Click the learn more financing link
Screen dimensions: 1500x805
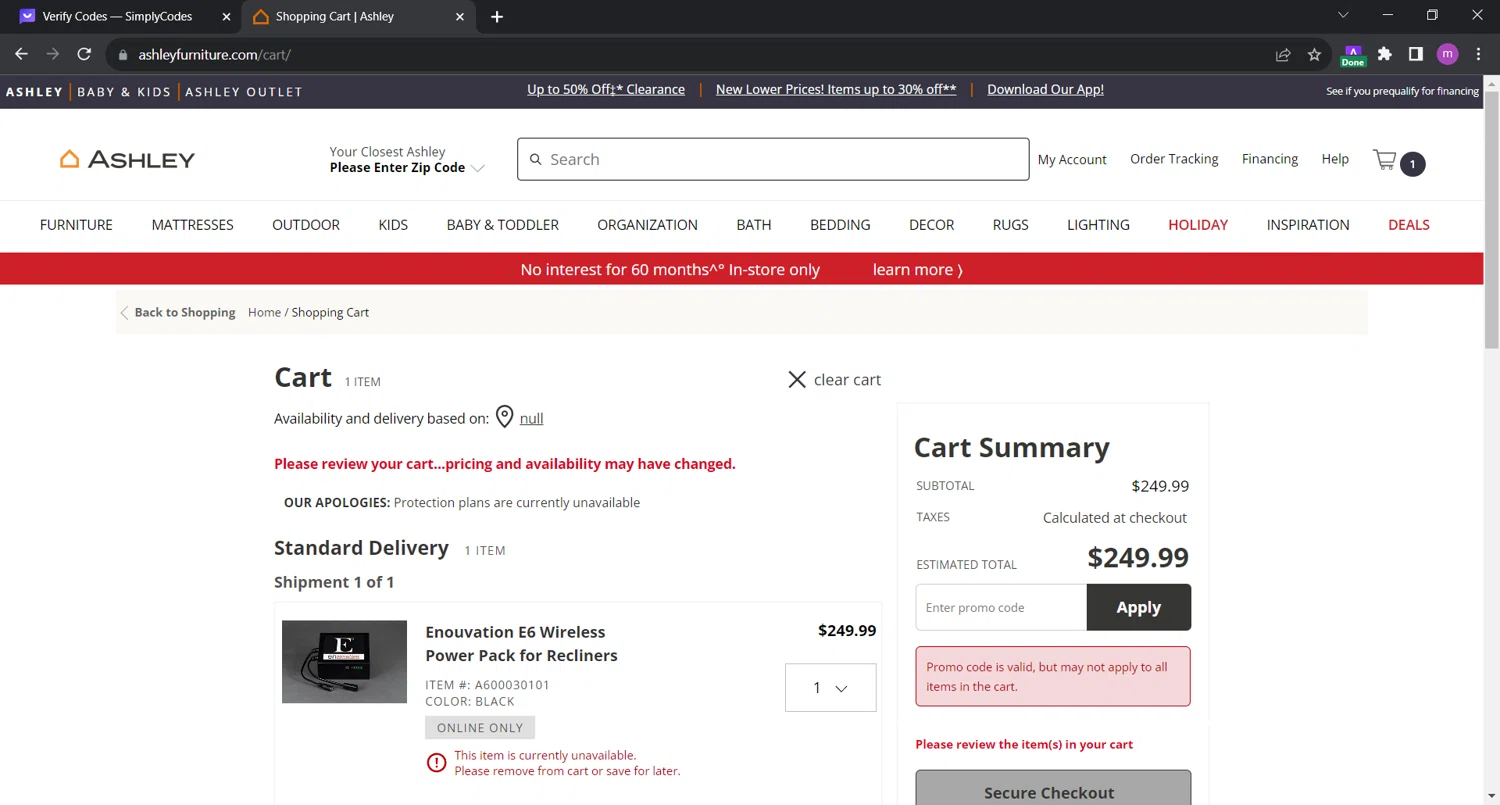pos(917,269)
